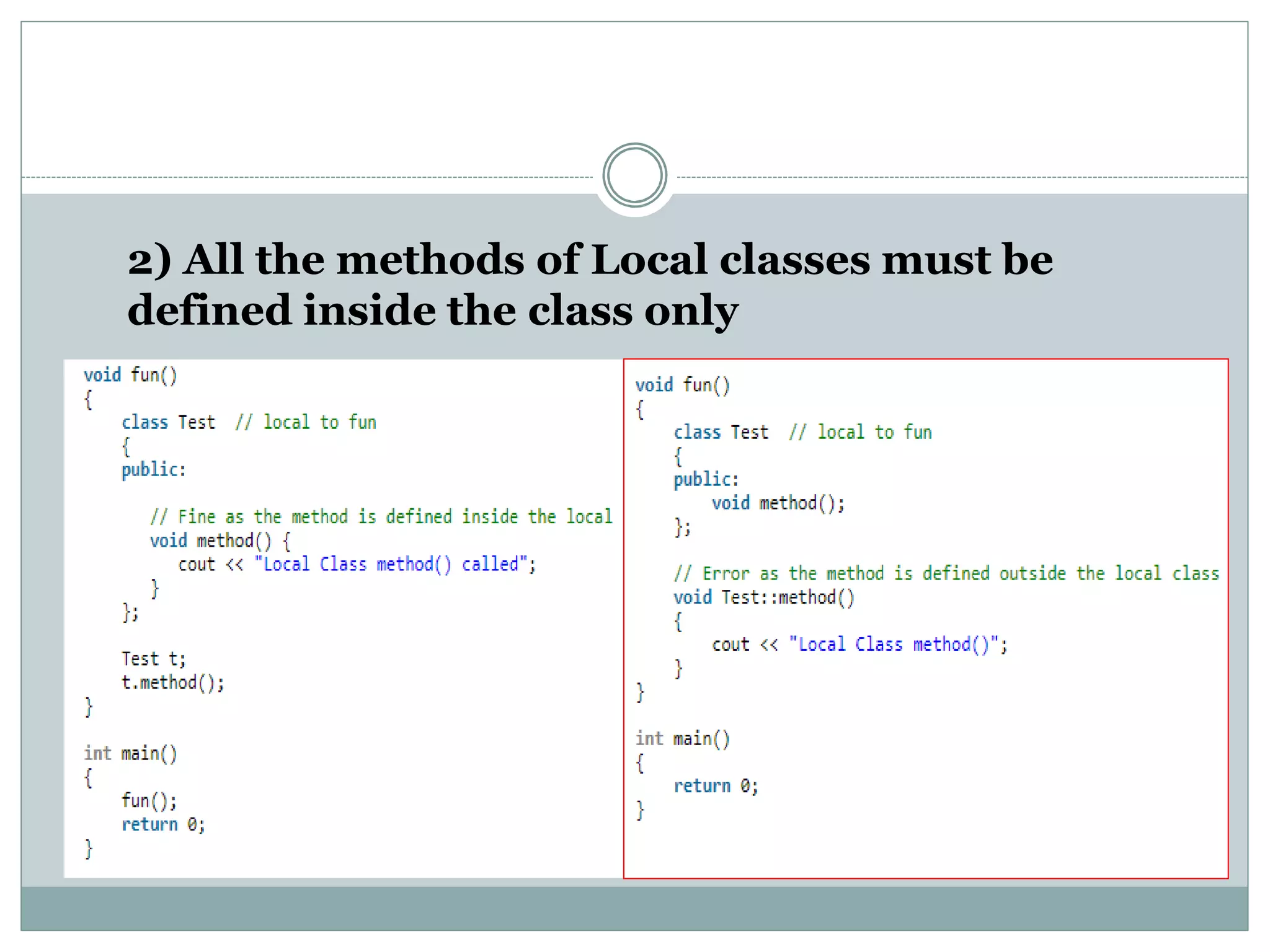Click 'int main()' in the left code block
This screenshot has height=952, width=1270.
(x=131, y=753)
